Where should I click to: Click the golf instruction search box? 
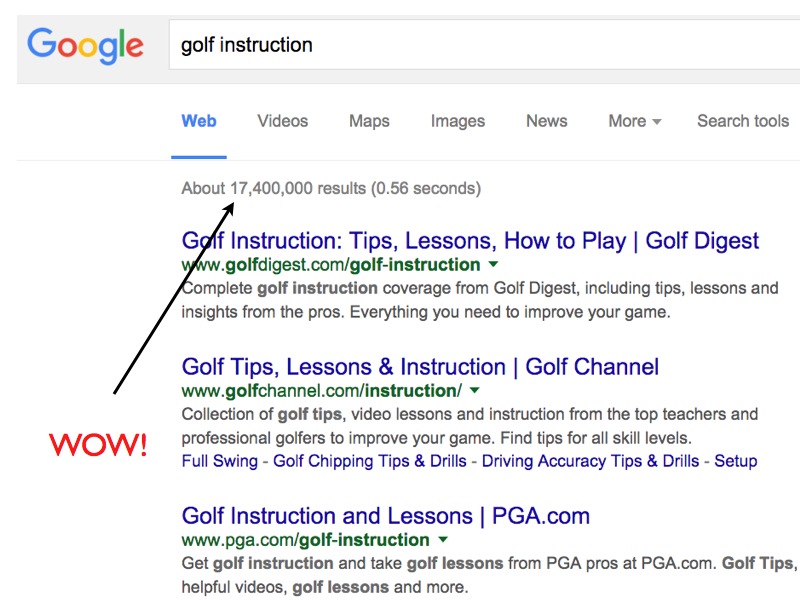[484, 45]
